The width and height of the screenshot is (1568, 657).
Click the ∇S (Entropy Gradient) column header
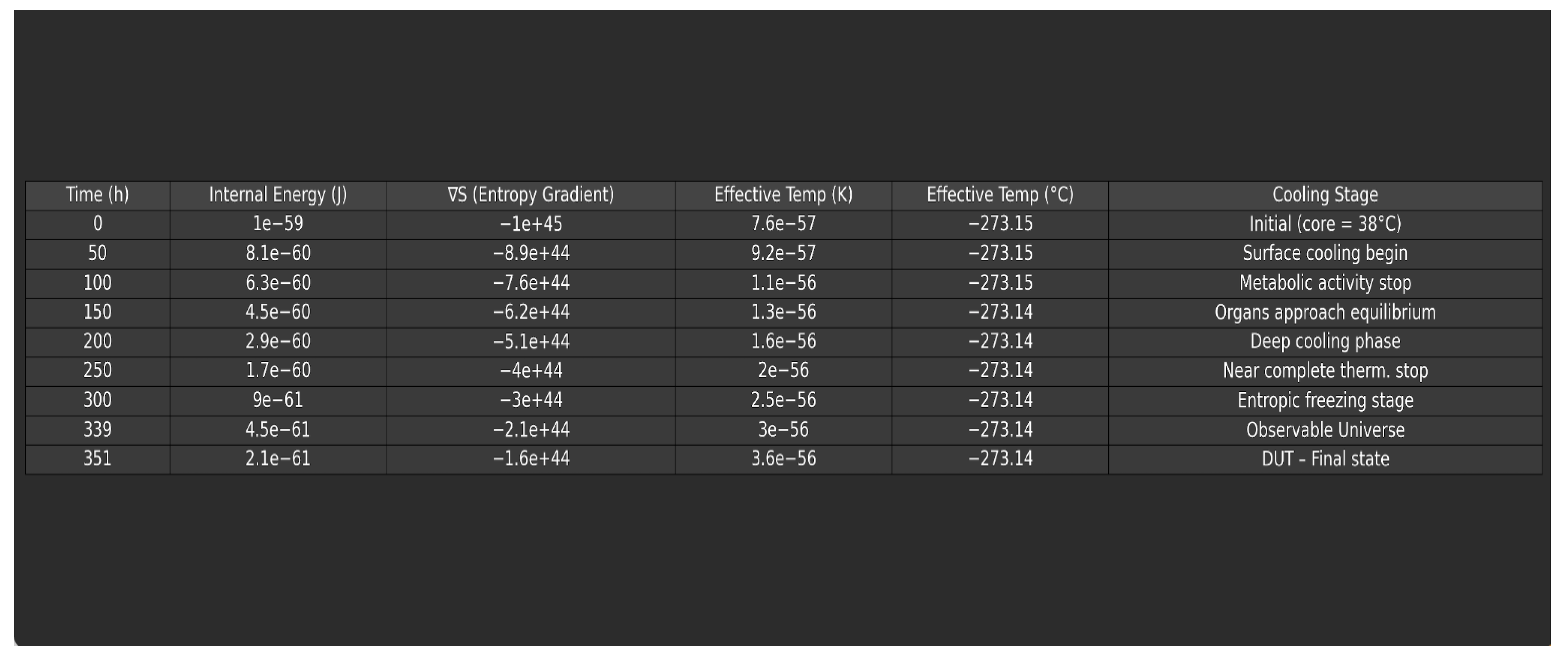(531, 195)
